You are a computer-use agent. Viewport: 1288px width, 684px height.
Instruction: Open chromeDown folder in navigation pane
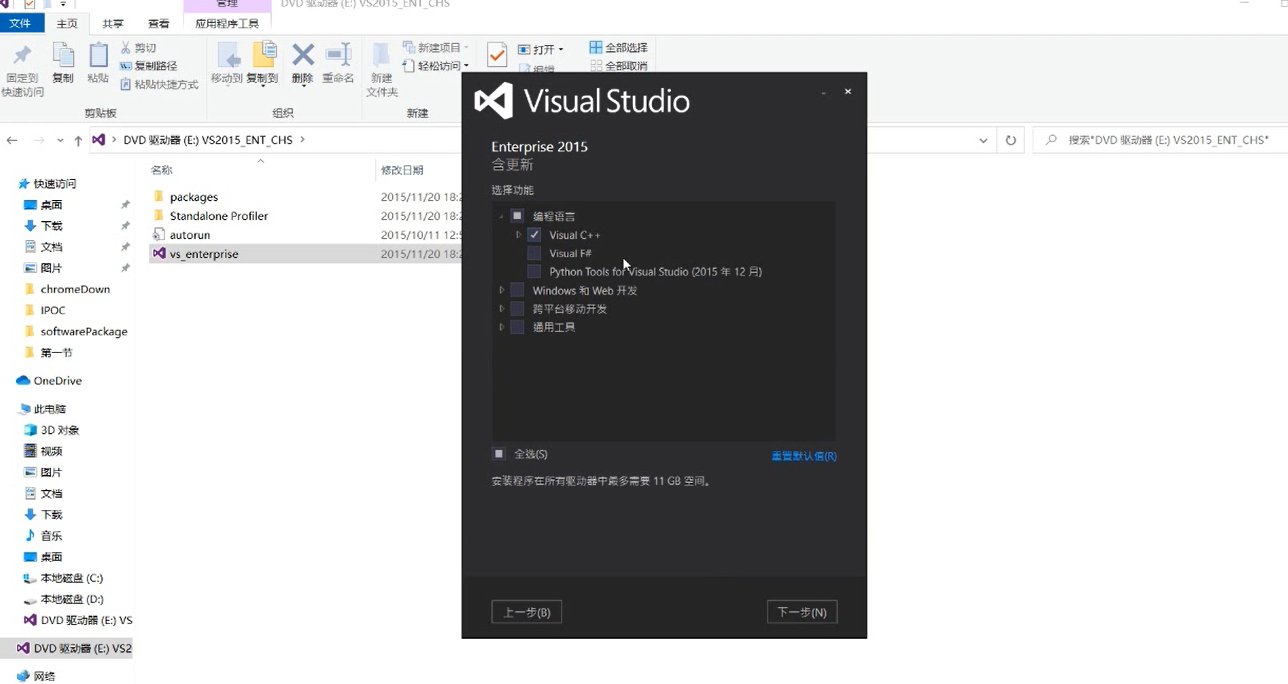coord(75,289)
